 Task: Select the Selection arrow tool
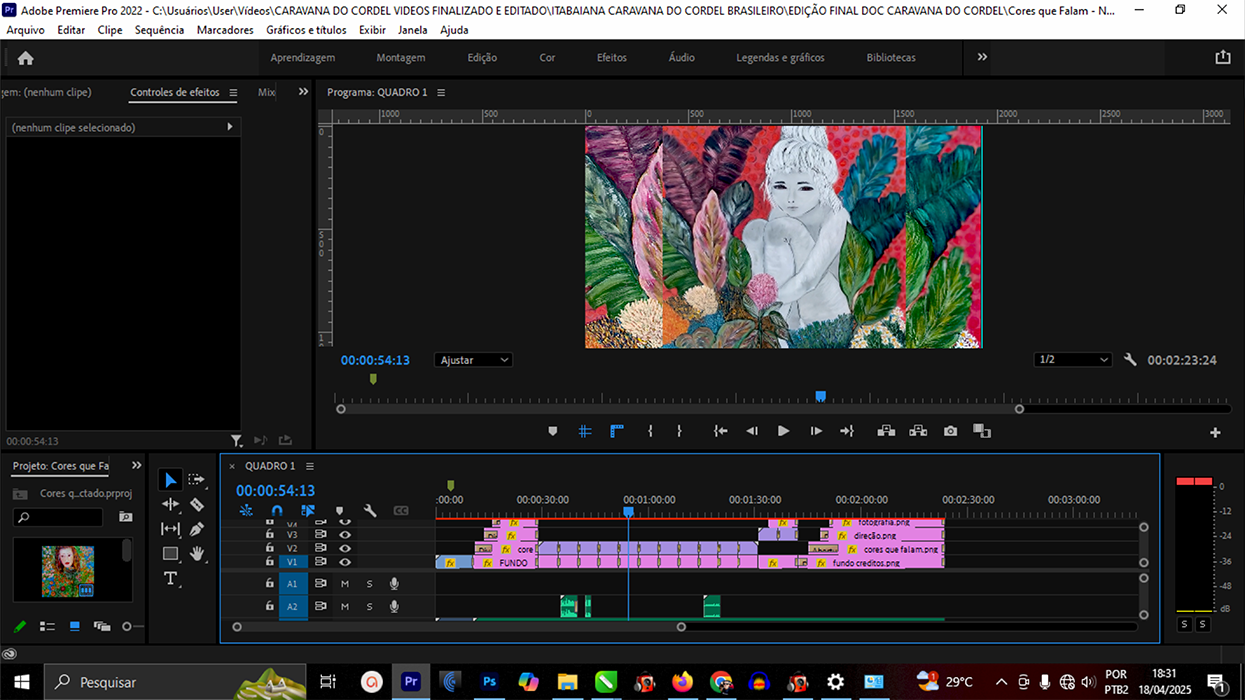point(171,480)
